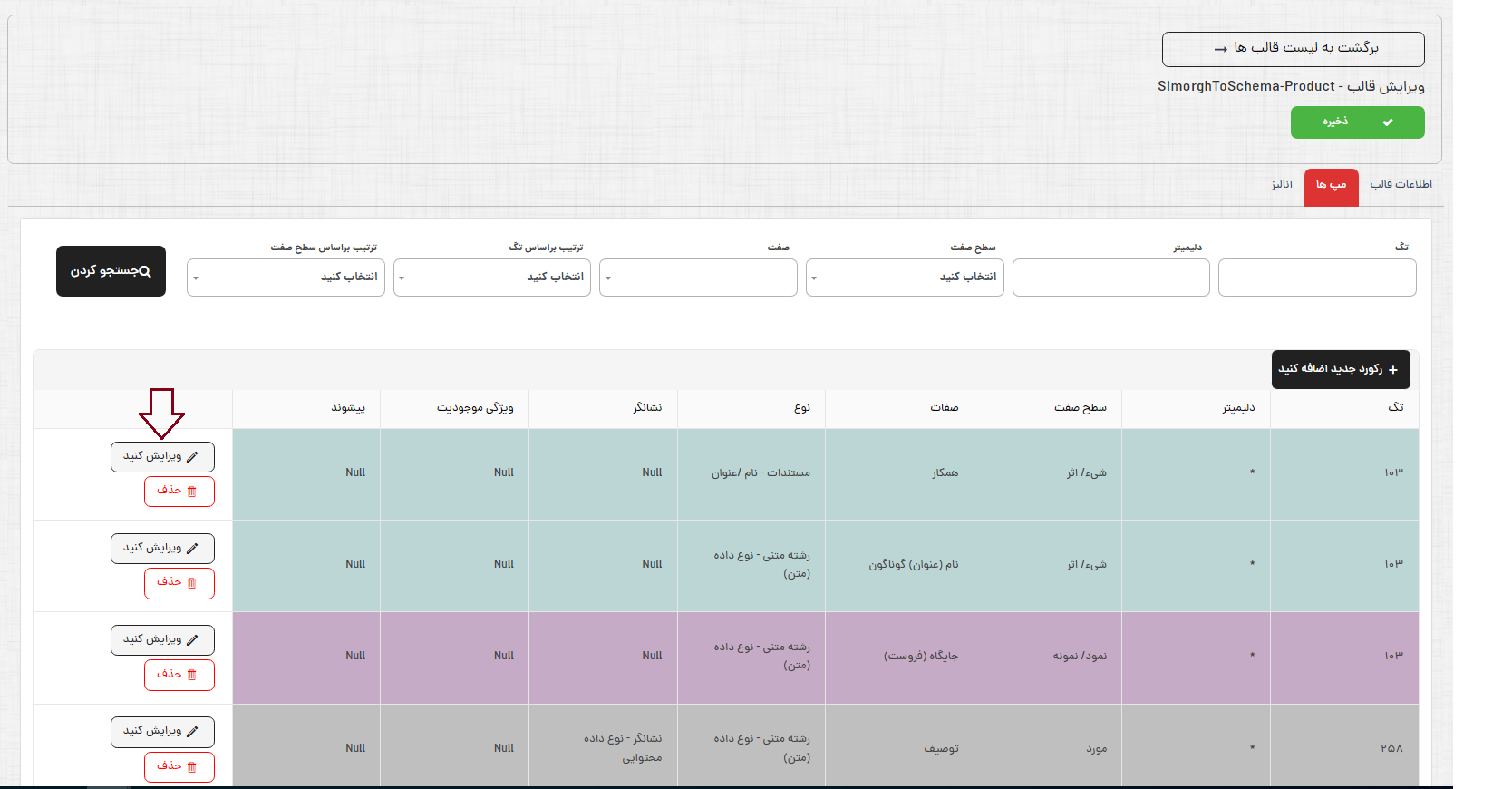The height and width of the screenshot is (789, 1512).
Task: Select the red 'مپ ها' tab
Action: point(1331,186)
